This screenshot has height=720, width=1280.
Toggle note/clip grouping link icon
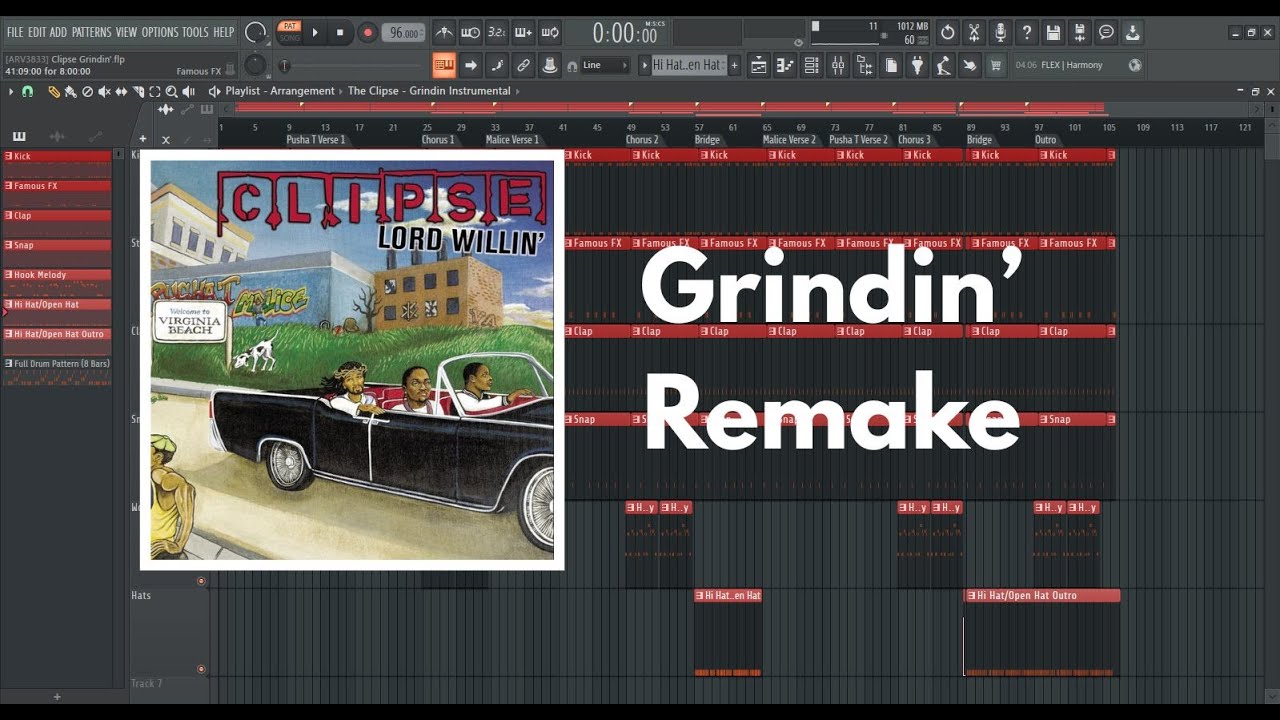523,65
